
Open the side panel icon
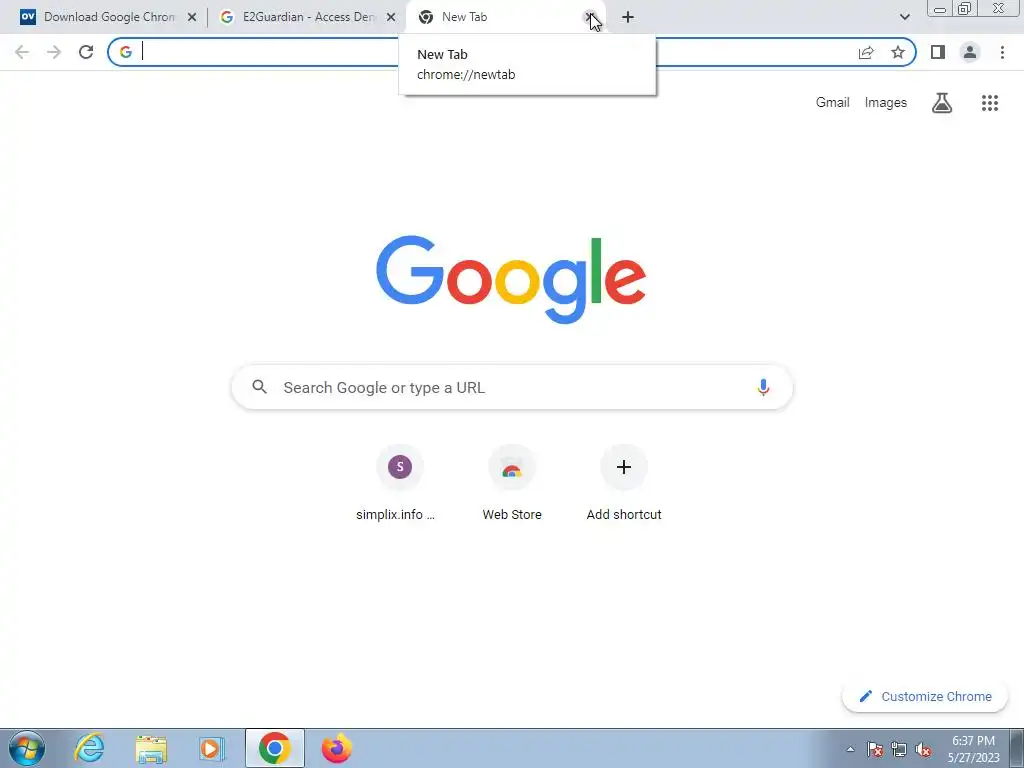click(938, 52)
